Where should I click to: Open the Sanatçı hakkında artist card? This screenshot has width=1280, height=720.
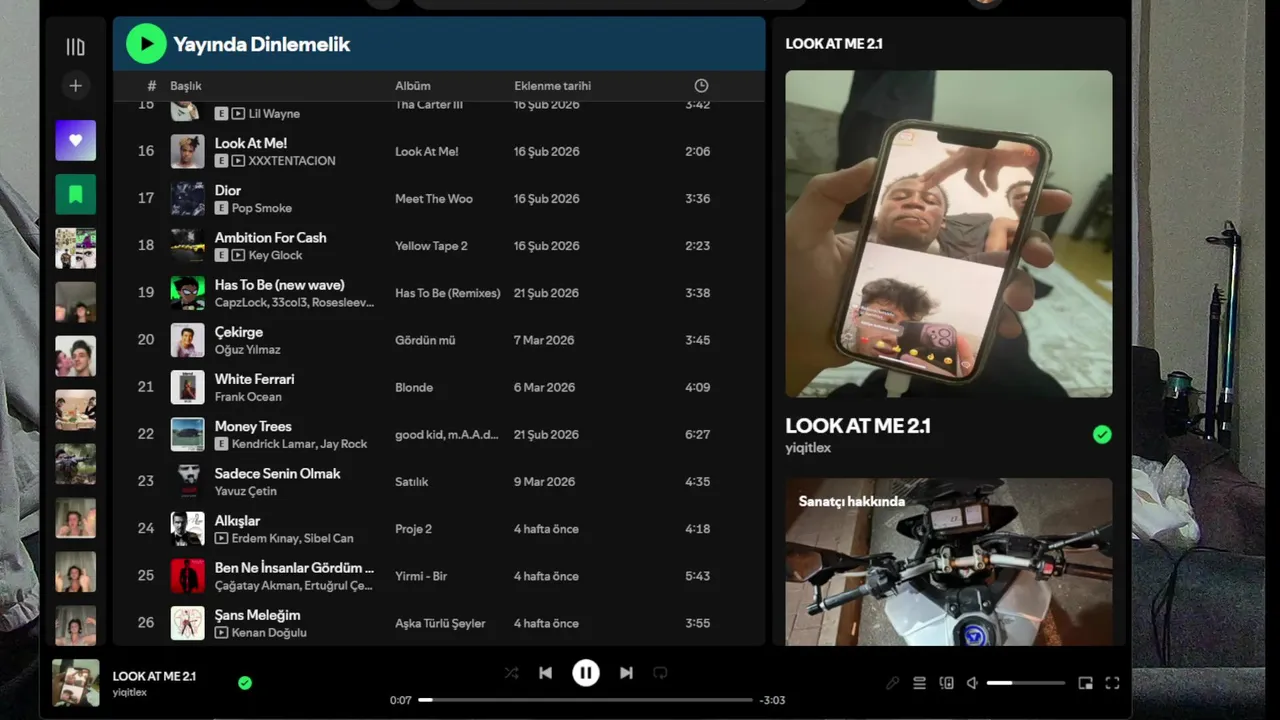(x=949, y=561)
